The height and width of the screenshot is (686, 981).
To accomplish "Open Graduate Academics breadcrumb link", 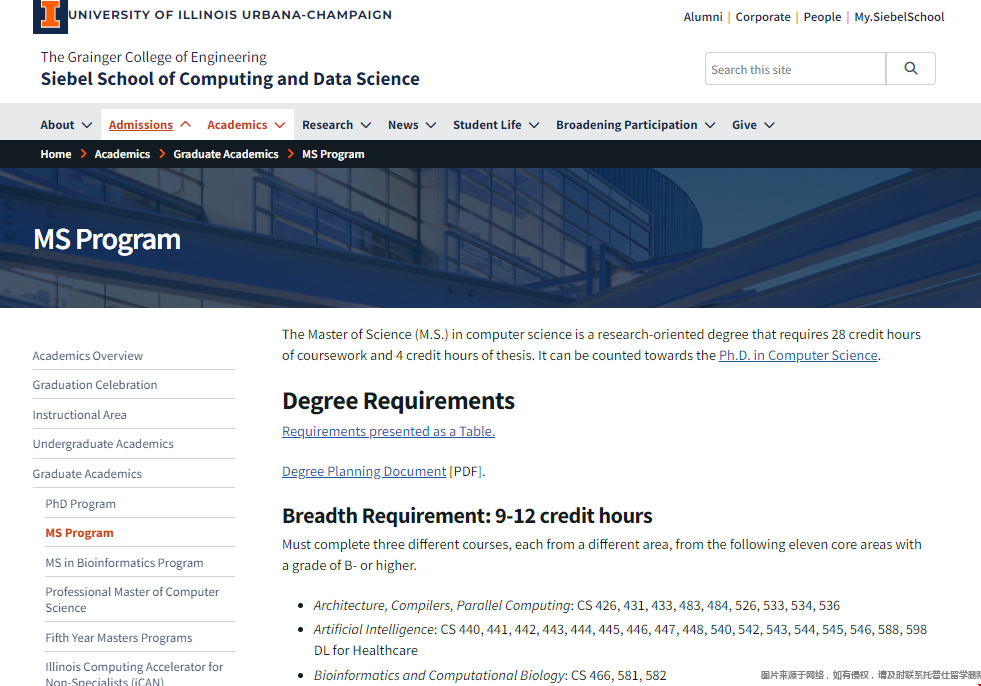I will (x=226, y=154).
